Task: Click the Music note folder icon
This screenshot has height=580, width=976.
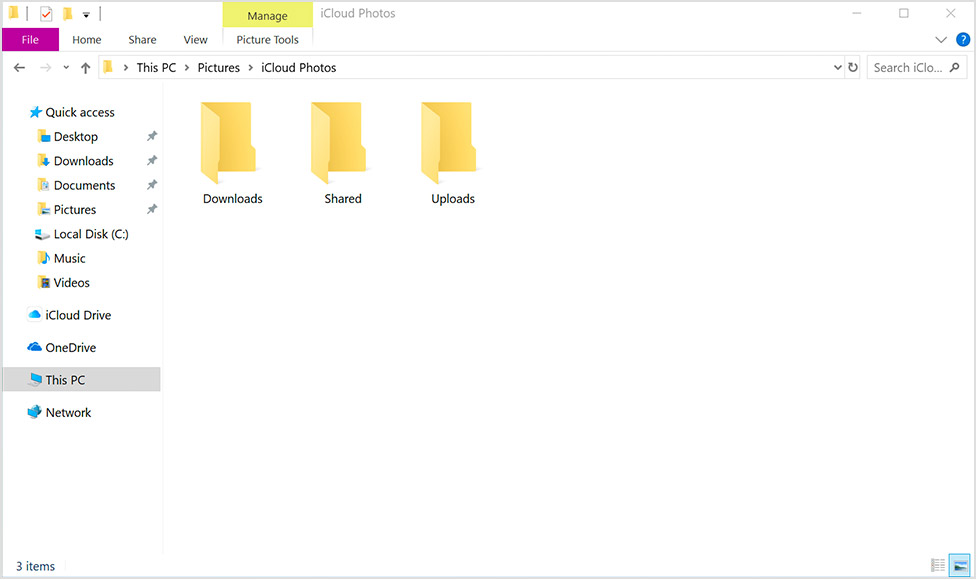Action: pos(44,258)
